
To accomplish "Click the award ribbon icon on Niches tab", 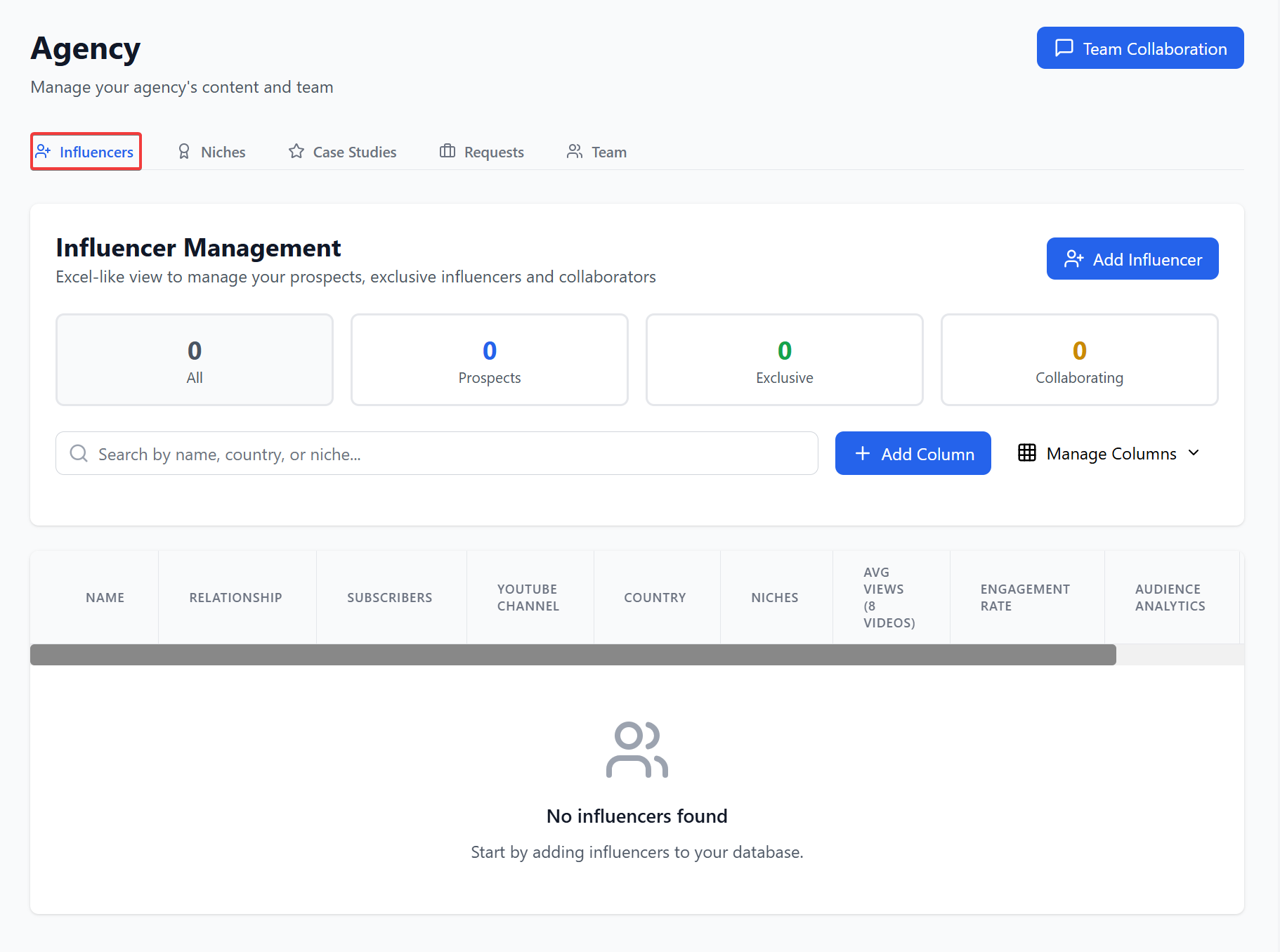I will 184,151.
